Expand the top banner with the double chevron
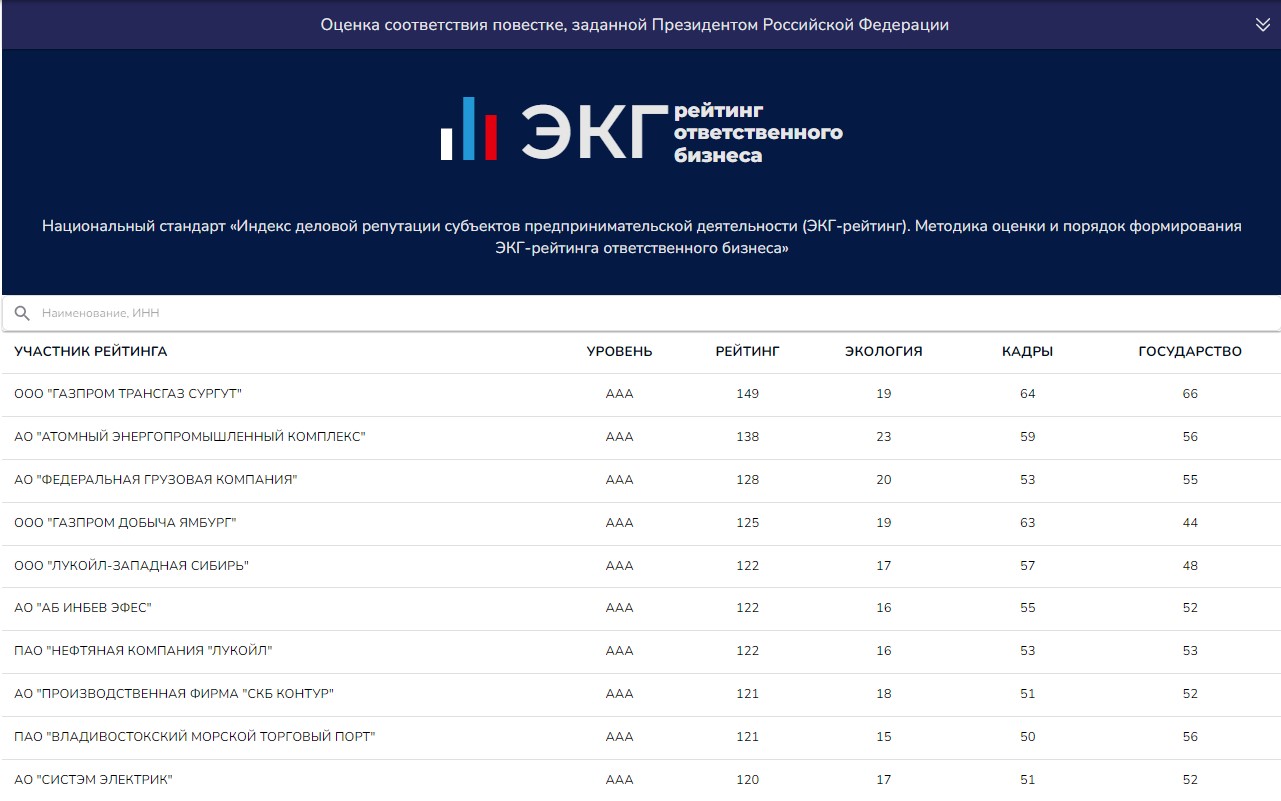The height and width of the screenshot is (801, 1281). point(1262,25)
